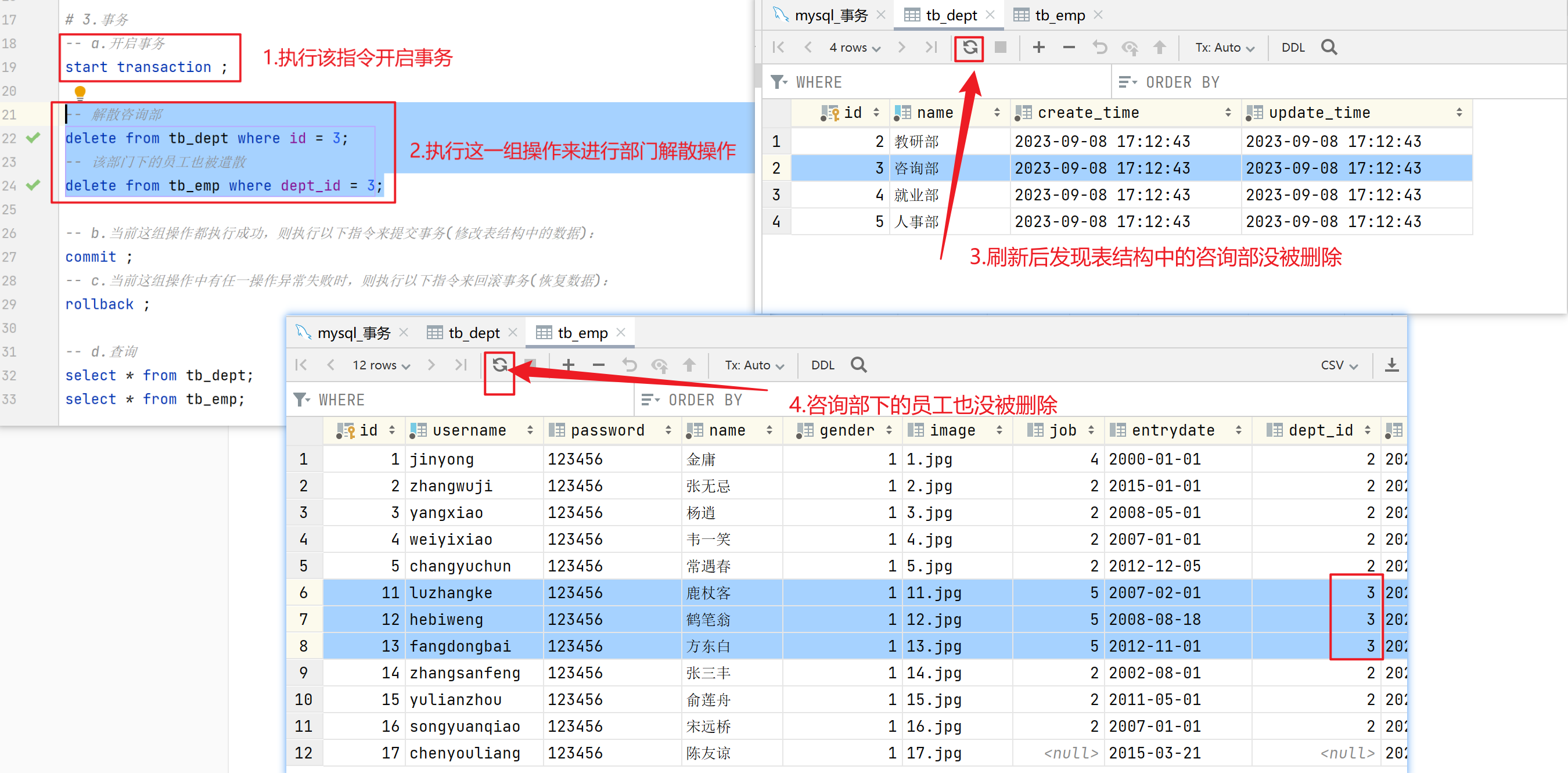Open WHERE filter dropdown in tb_emp panel

[302, 400]
